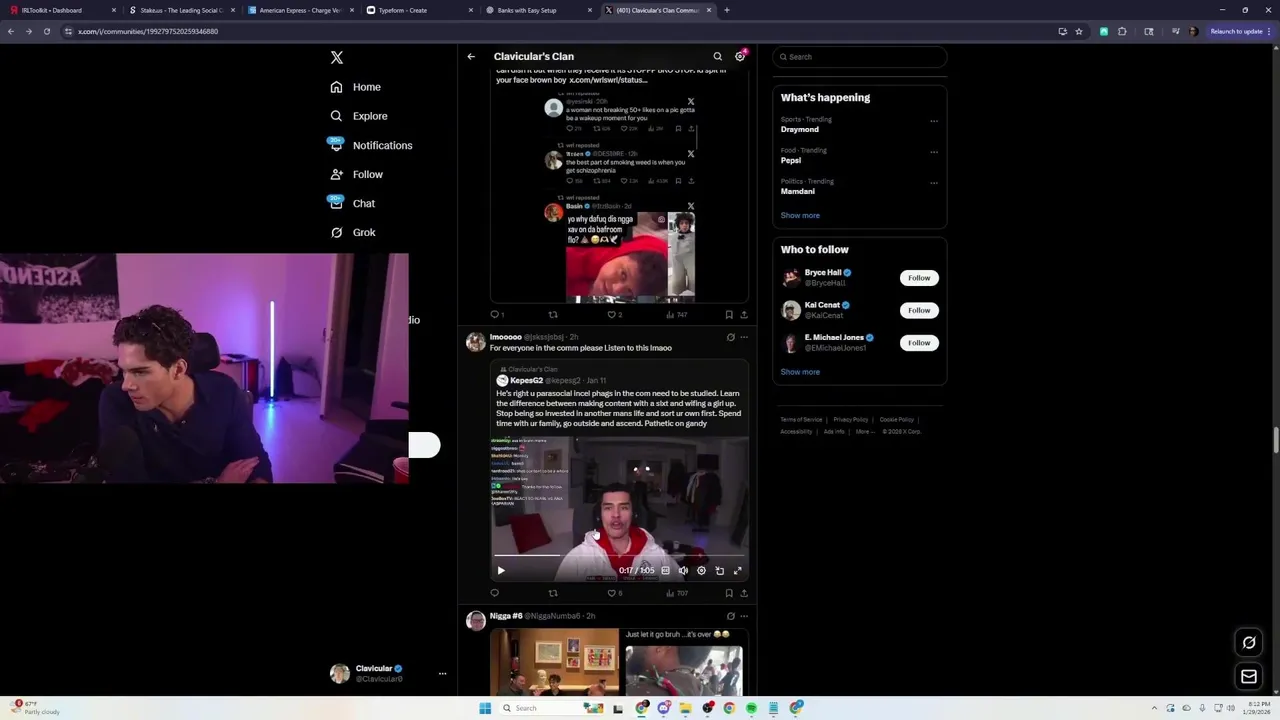Open floating Grok button
The width and height of the screenshot is (1280, 720).
(1249, 643)
